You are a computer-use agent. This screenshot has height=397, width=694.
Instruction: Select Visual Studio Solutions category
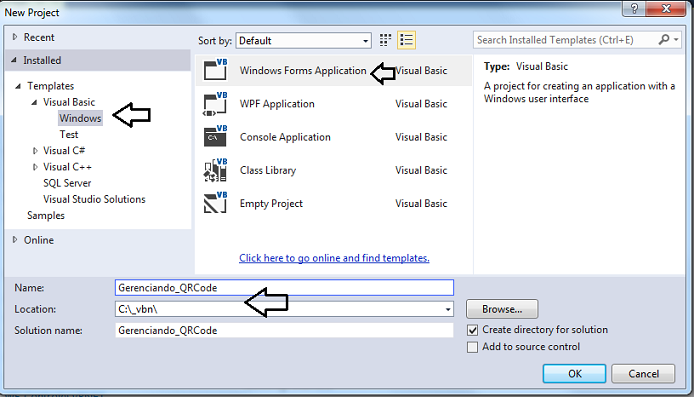[94, 199]
